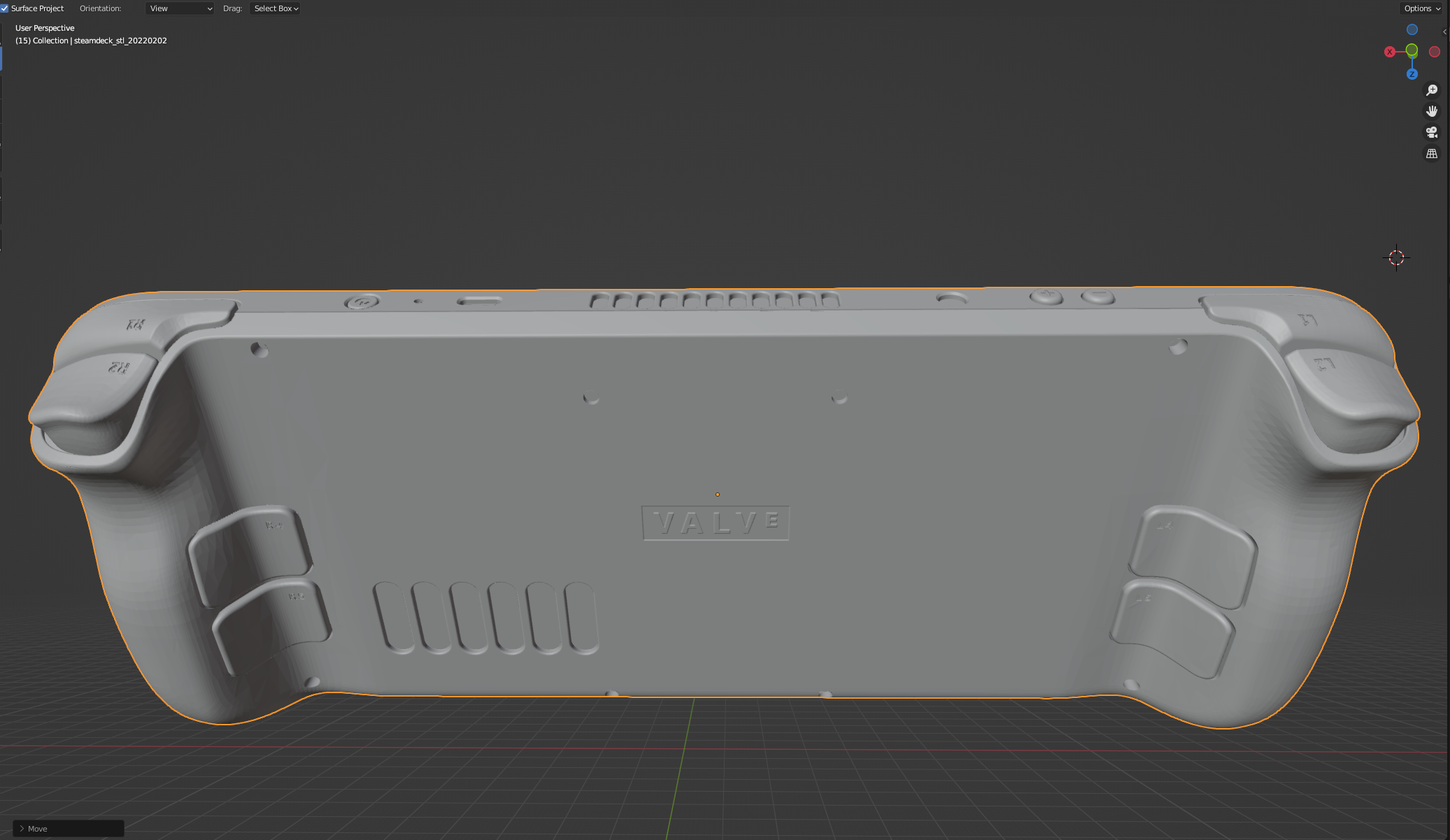Expand the sidebar with the right-edge arrow
The width and height of the screenshot is (1450, 840).
[x=1444, y=31]
